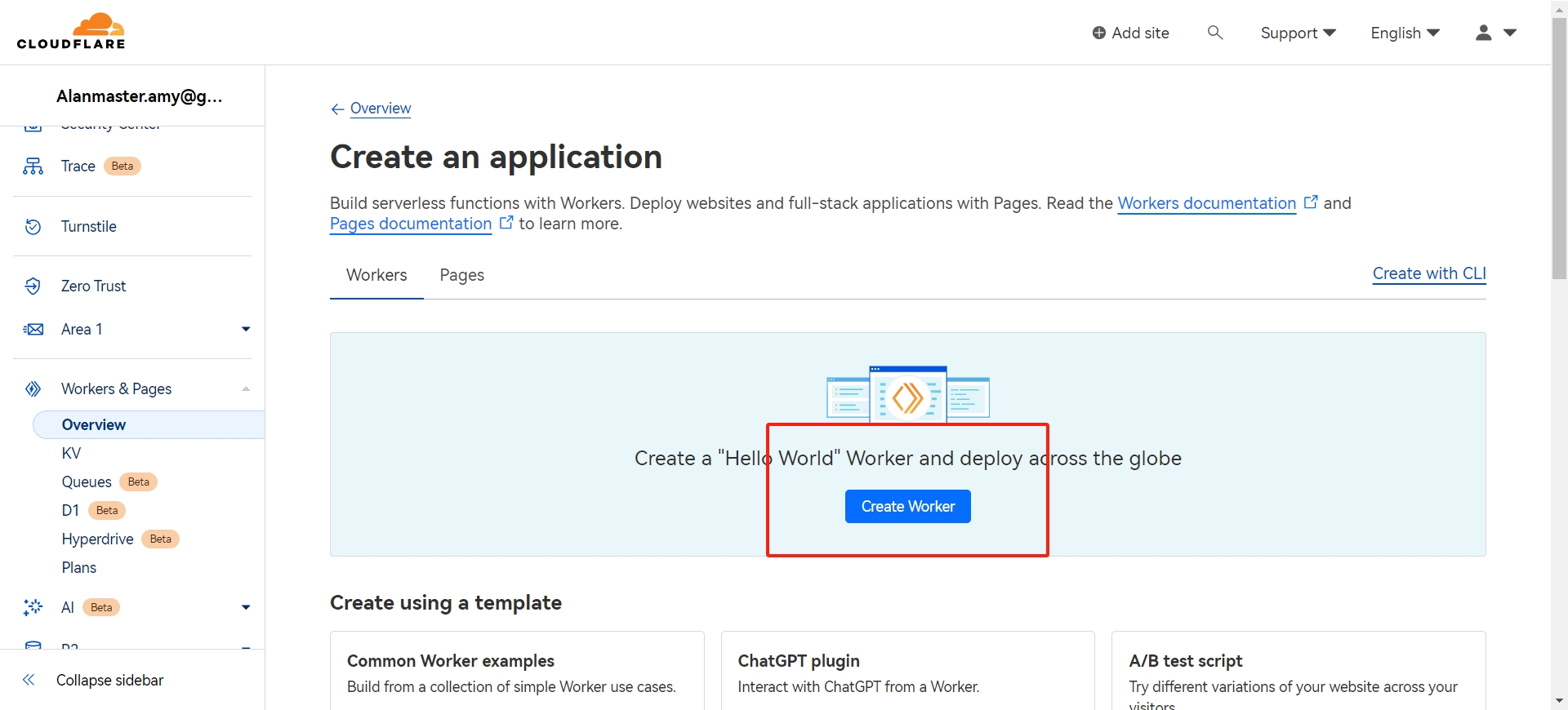Viewport: 1568px width, 710px height.
Task: Select KV in the sidebar
Action: tap(72, 454)
